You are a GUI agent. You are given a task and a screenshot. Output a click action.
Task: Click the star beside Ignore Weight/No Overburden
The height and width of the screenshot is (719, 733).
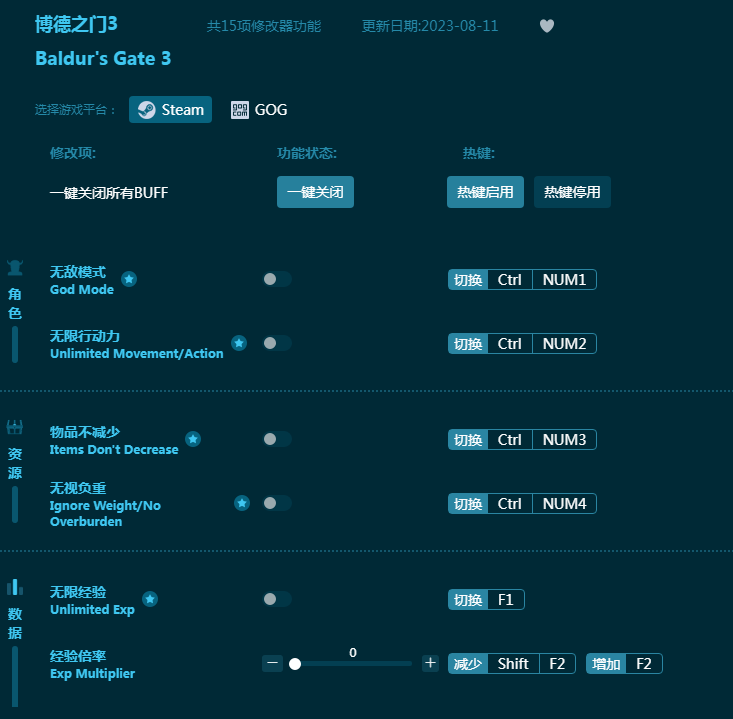point(242,503)
